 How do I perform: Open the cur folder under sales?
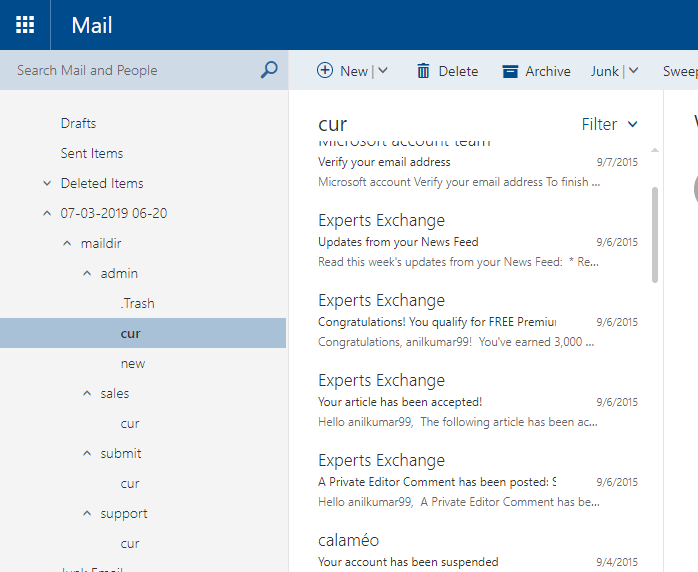tap(130, 424)
